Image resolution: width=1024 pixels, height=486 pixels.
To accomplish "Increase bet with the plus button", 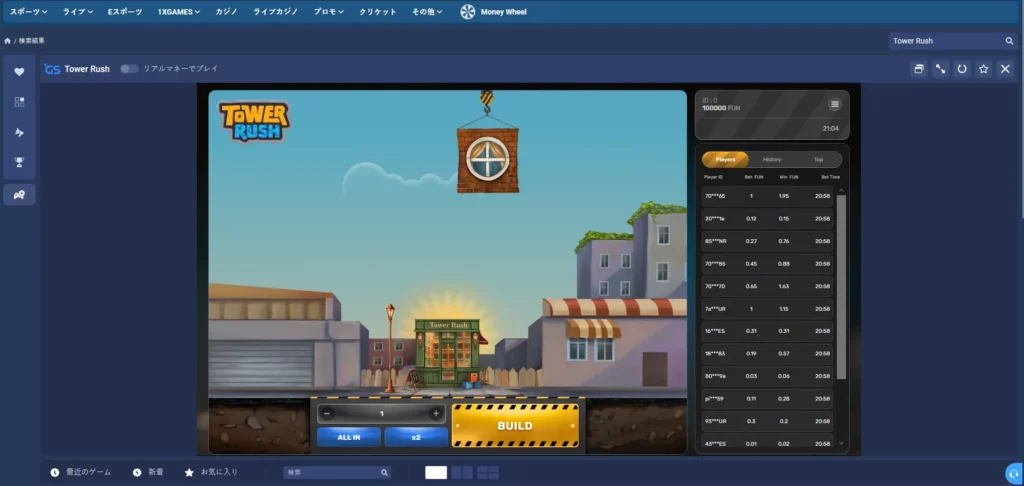I will click(436, 413).
